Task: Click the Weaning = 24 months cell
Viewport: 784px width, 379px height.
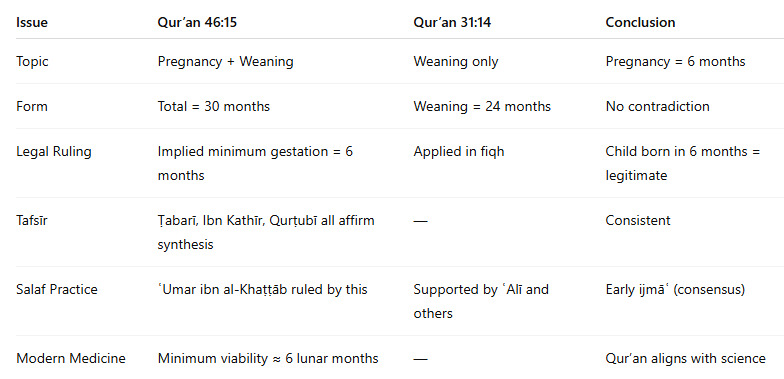Action: pyautogui.click(x=482, y=106)
